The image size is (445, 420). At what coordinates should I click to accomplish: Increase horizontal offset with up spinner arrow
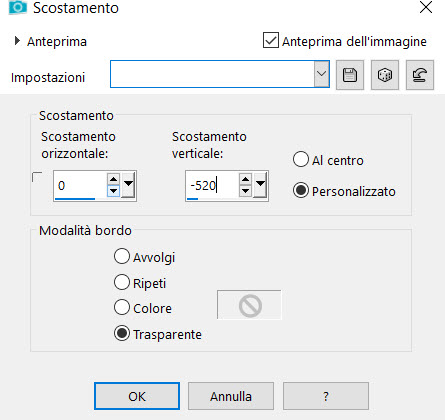(x=113, y=180)
